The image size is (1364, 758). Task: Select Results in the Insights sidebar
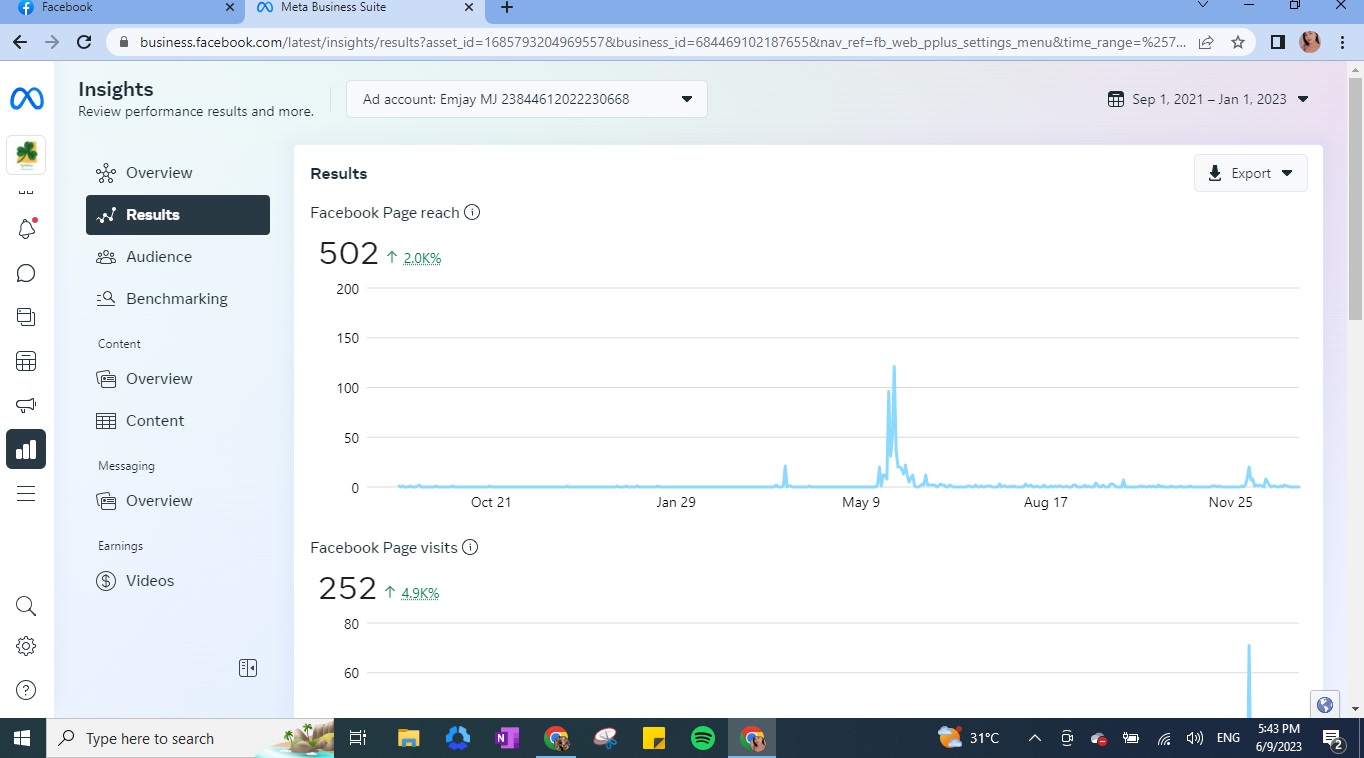coord(178,215)
